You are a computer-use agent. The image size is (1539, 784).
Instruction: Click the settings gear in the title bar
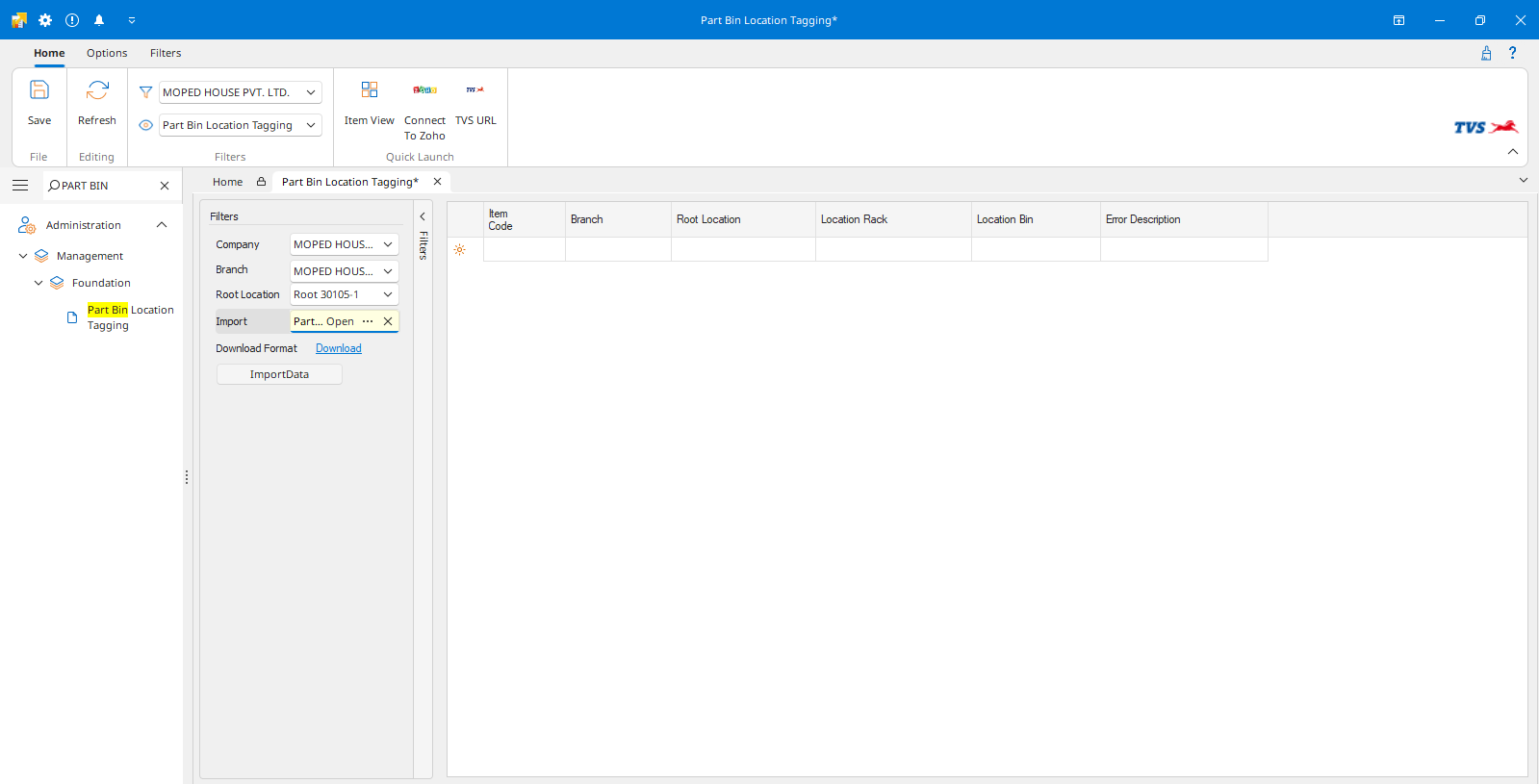pyautogui.click(x=45, y=20)
